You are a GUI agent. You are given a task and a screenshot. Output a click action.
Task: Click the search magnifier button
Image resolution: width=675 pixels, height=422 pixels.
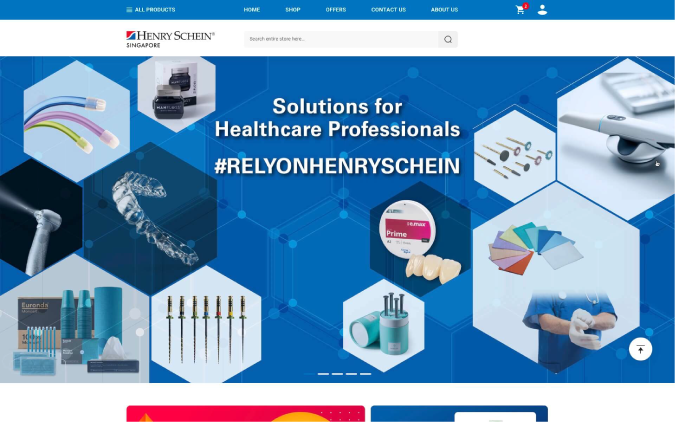point(448,39)
